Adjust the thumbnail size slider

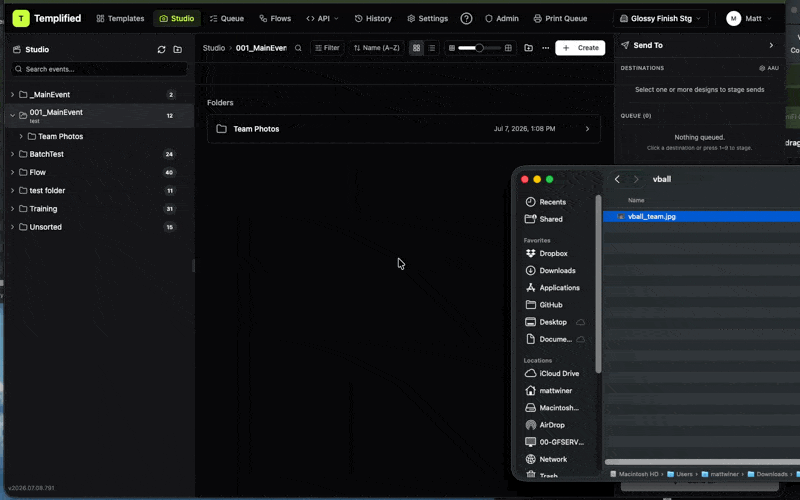coord(479,48)
